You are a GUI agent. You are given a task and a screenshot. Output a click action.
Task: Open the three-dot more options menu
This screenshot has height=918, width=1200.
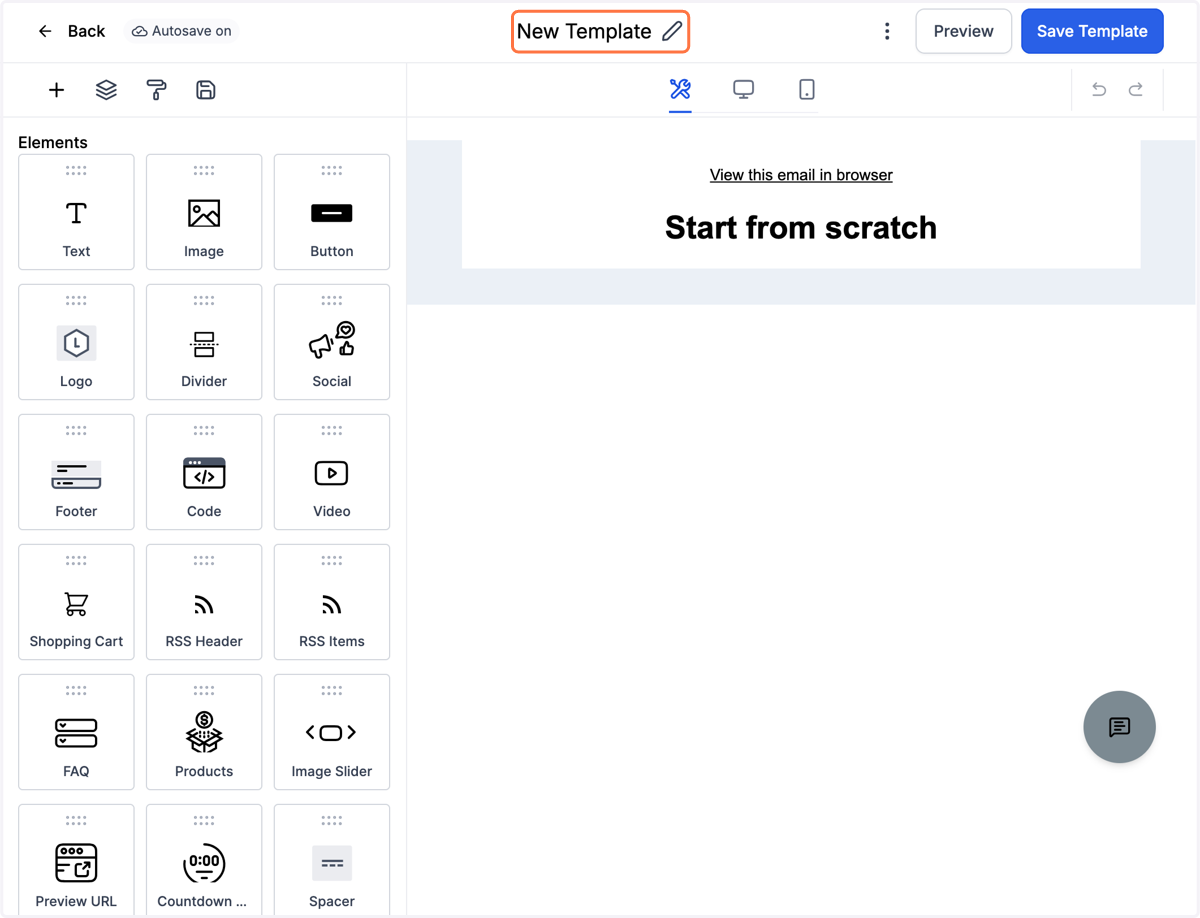point(887,31)
